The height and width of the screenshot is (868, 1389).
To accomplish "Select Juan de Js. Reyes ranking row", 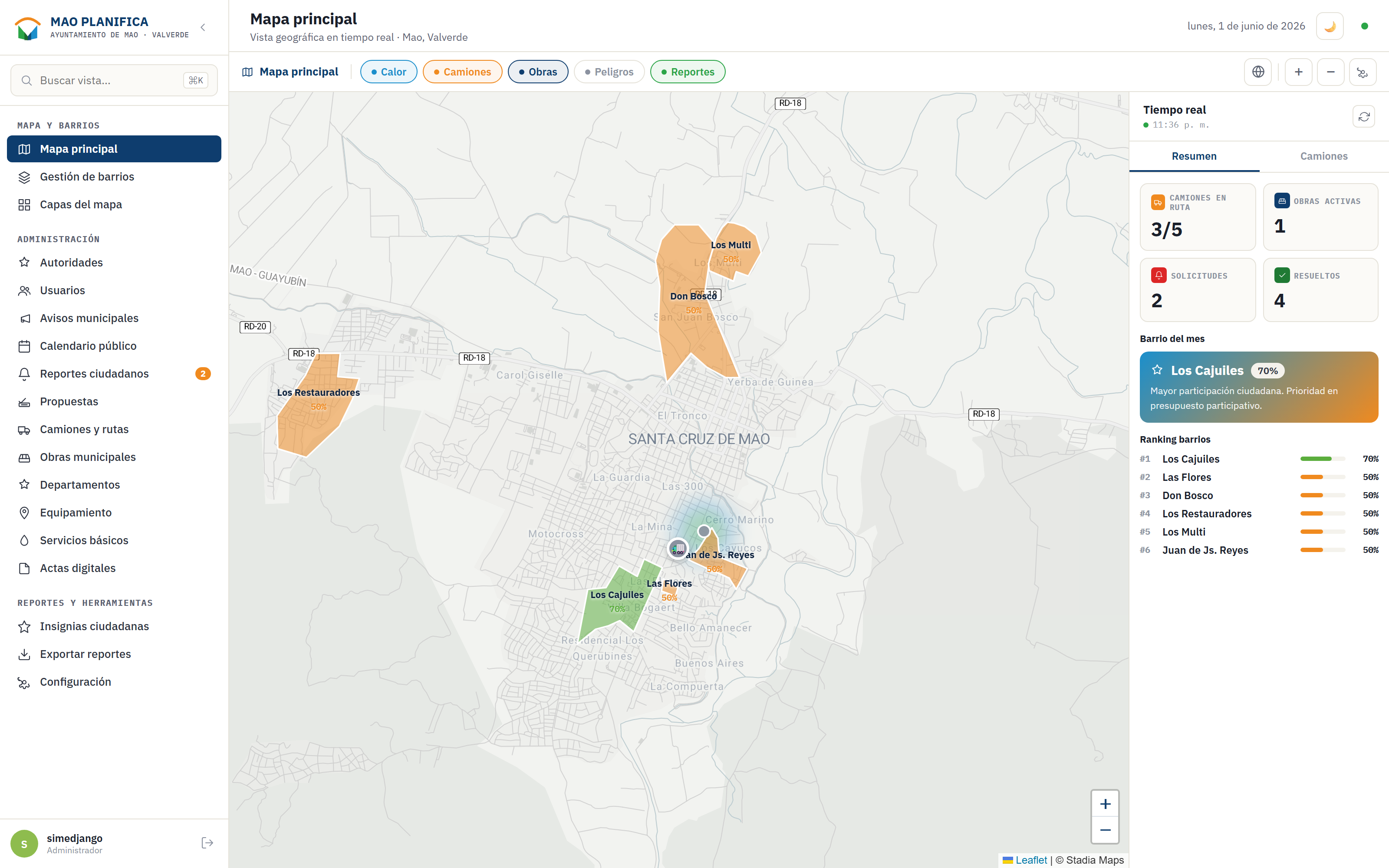I will tap(1259, 550).
